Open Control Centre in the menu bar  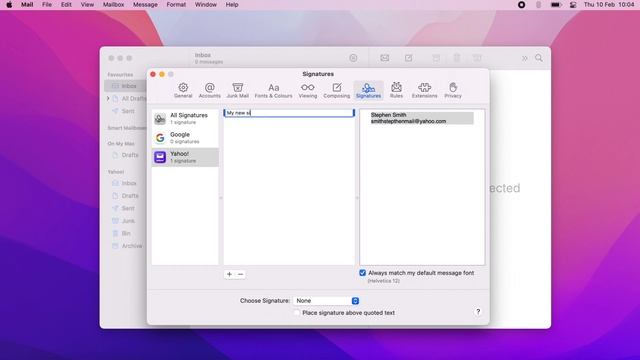click(573, 5)
